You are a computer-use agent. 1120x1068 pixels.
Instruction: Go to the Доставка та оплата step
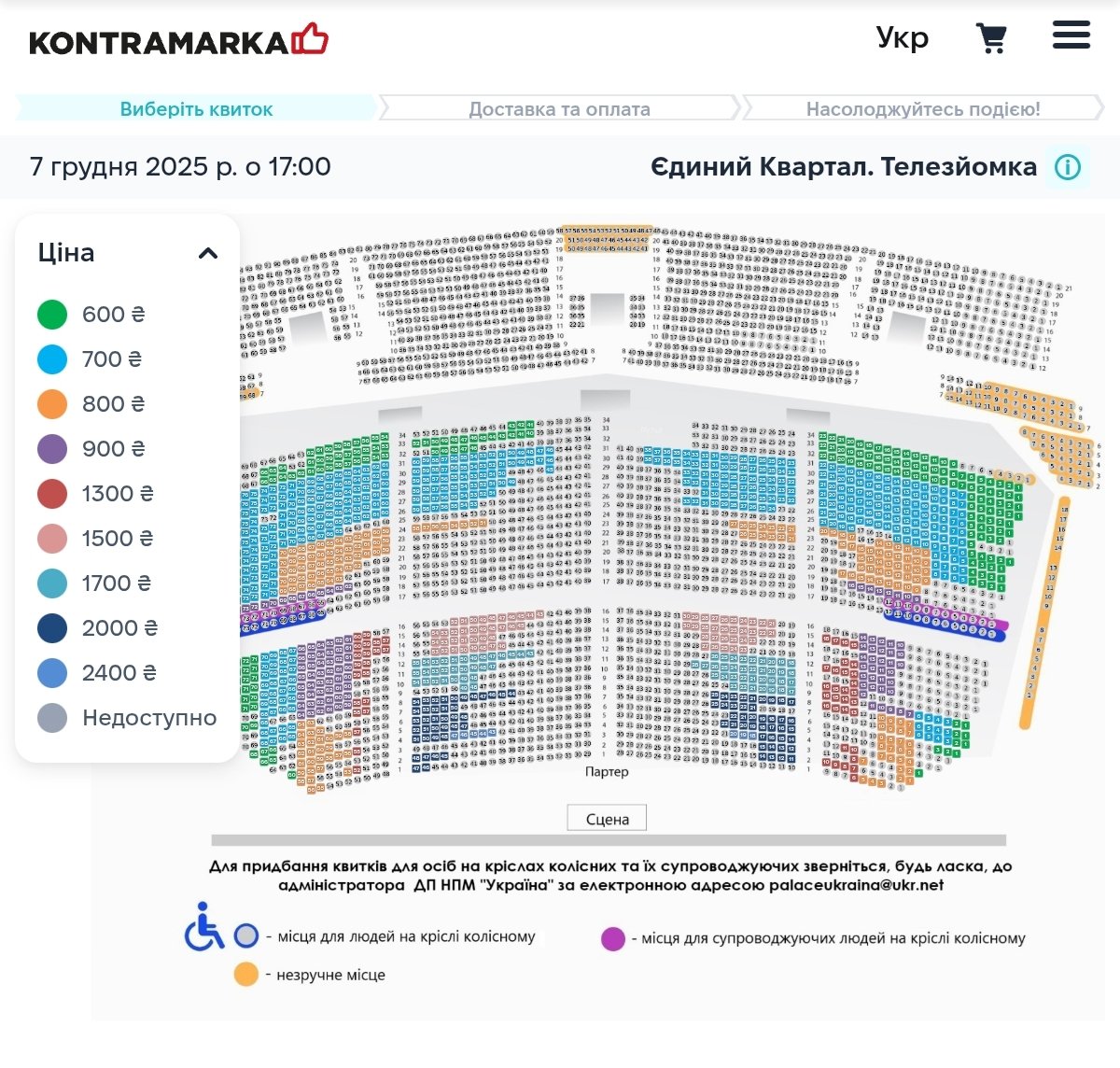click(559, 109)
